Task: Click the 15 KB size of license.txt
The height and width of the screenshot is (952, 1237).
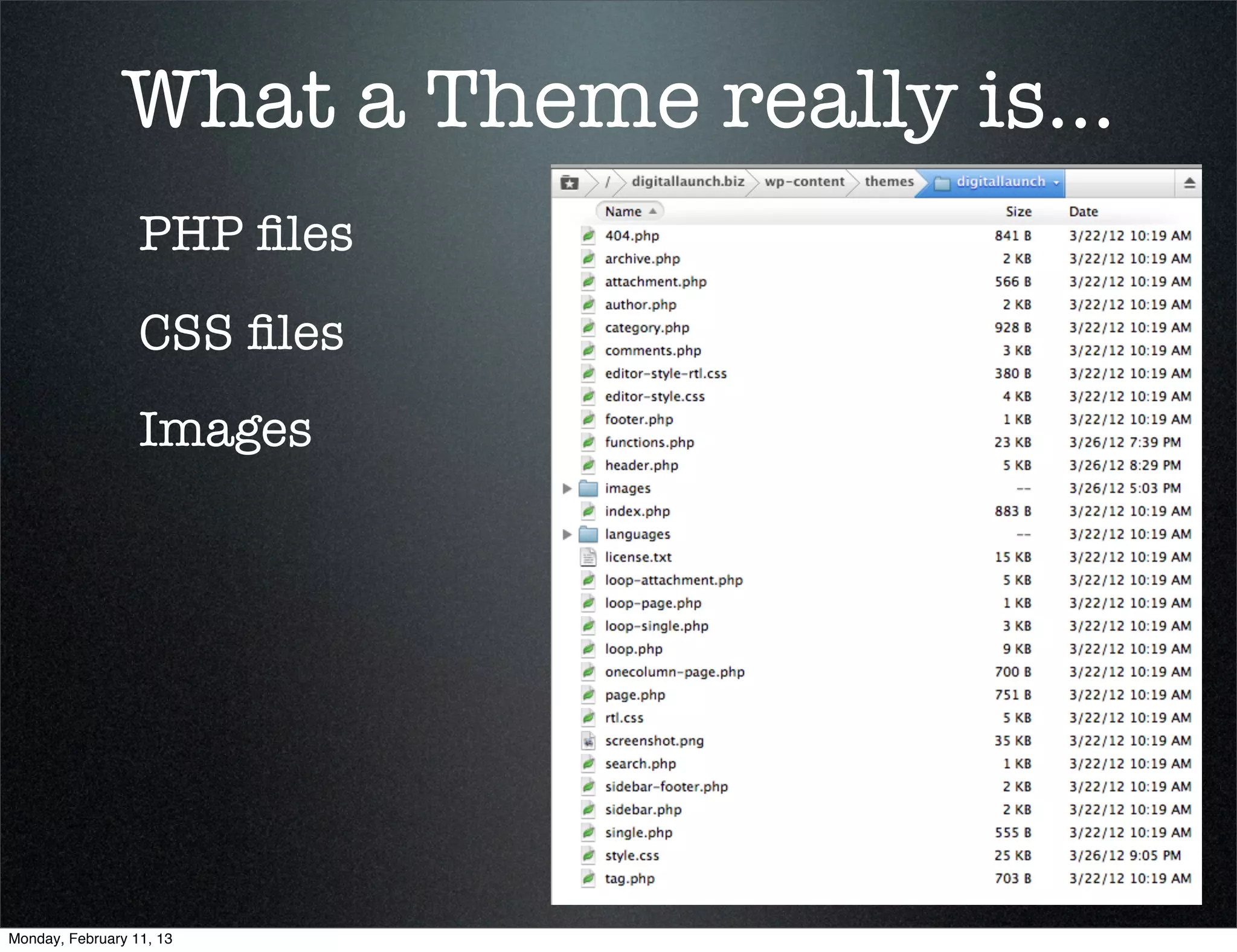Action: pos(1012,557)
